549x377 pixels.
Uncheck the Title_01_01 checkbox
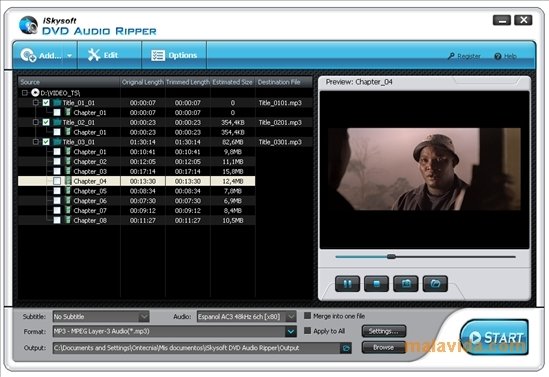tap(46, 103)
